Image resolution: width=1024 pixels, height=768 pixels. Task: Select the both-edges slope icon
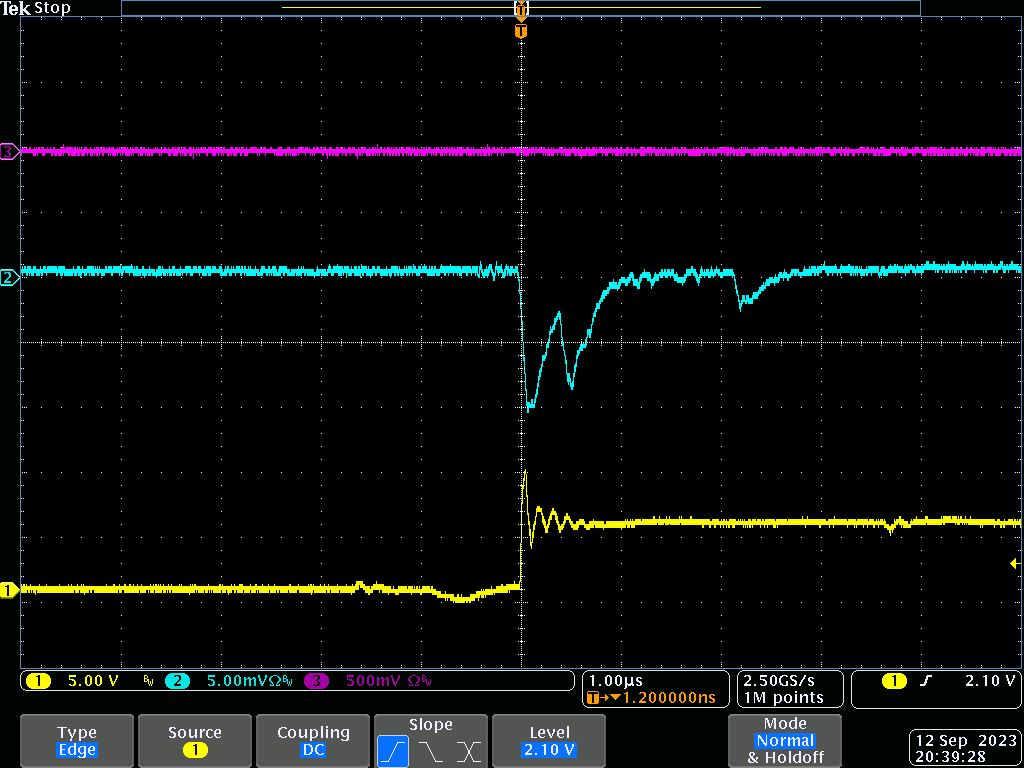(468, 750)
